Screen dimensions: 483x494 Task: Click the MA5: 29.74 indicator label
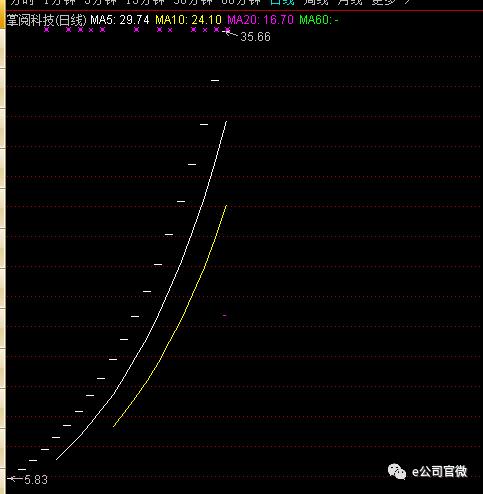pos(120,20)
